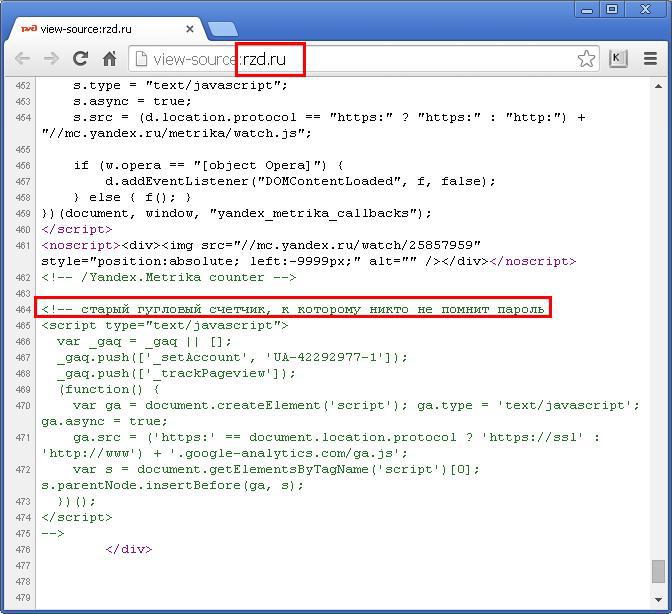Click the </div> tag on line 476
672x614 pixels.
pos(129,549)
